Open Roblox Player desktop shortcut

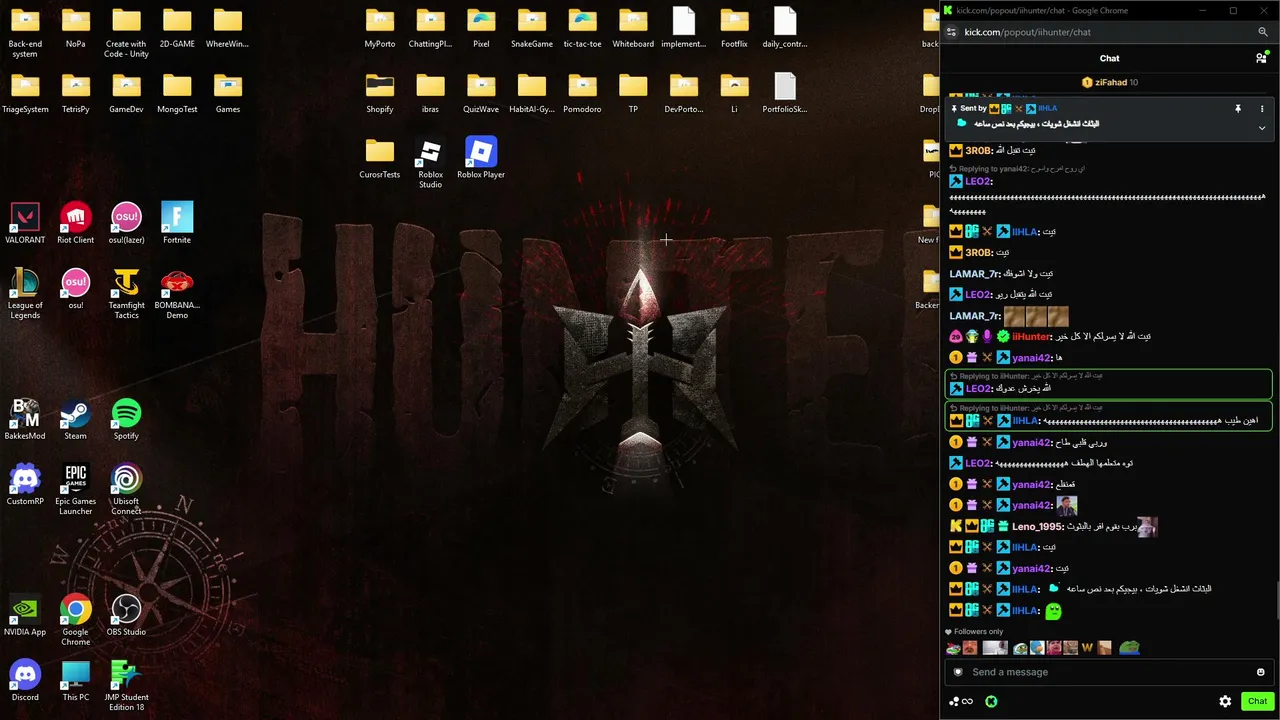point(481,158)
